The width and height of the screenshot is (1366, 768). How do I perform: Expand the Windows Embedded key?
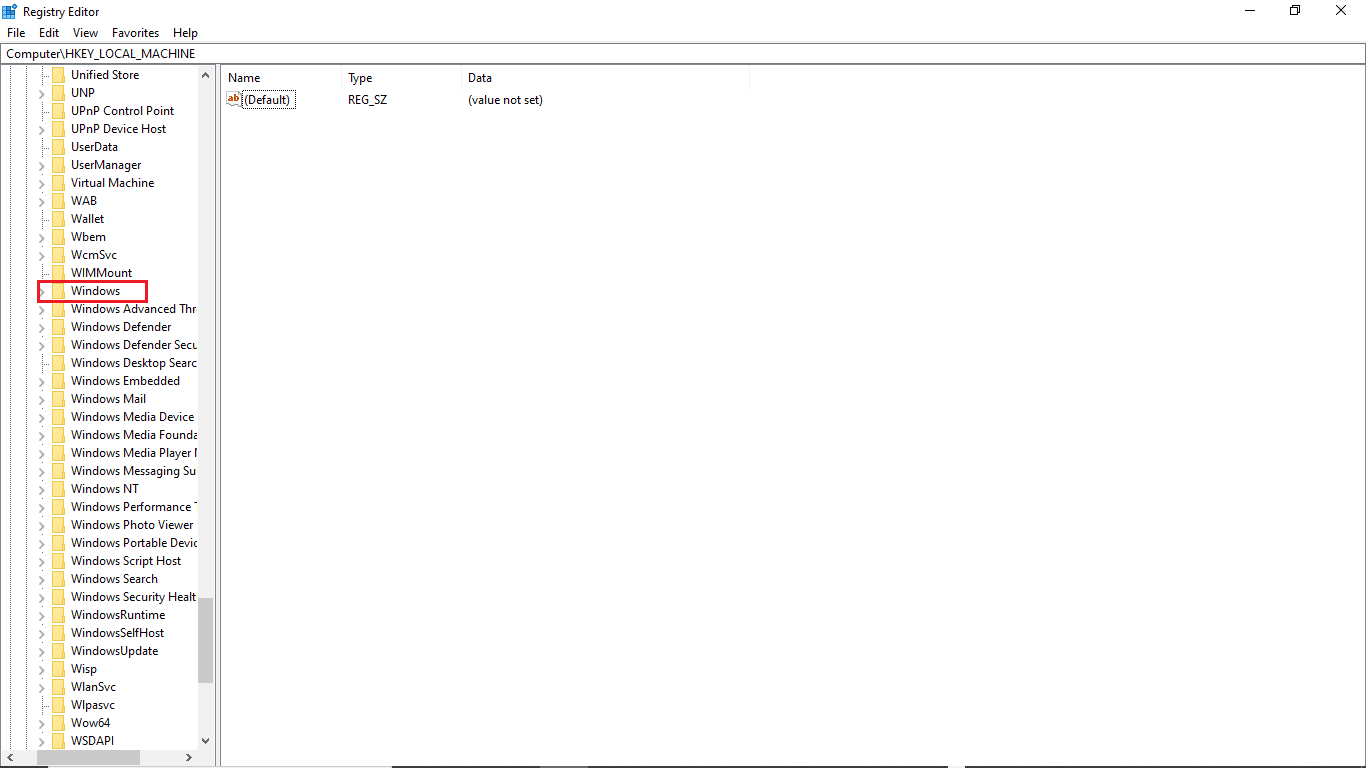point(42,381)
